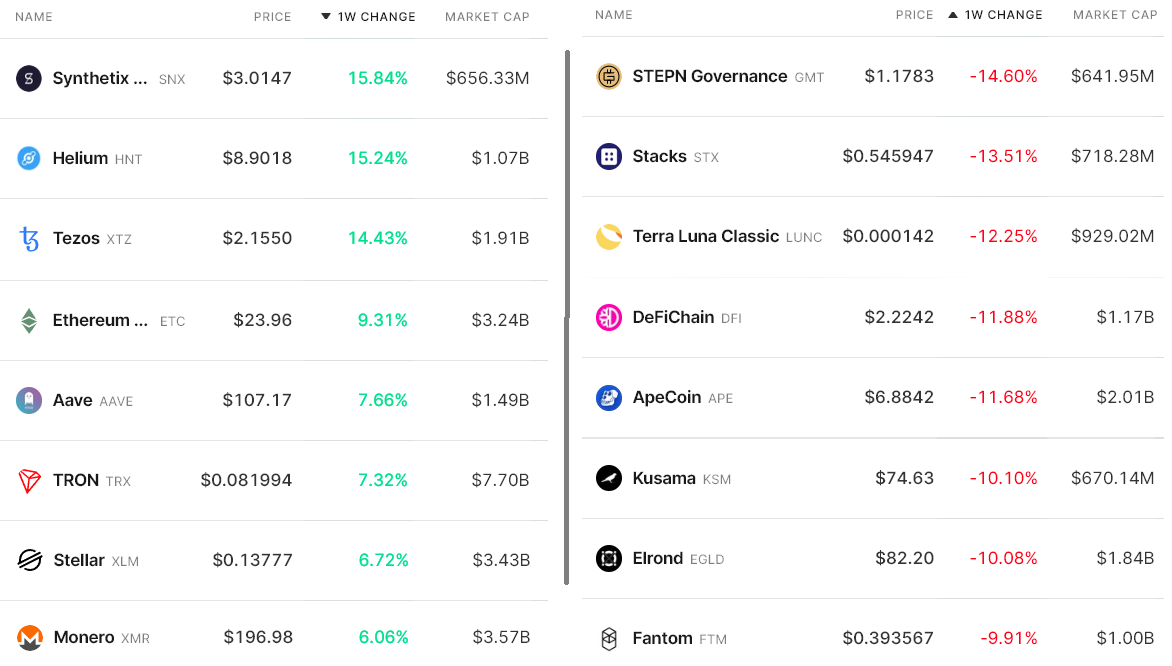
Task: Click the Tezos XTZ logo icon
Action: [29, 239]
